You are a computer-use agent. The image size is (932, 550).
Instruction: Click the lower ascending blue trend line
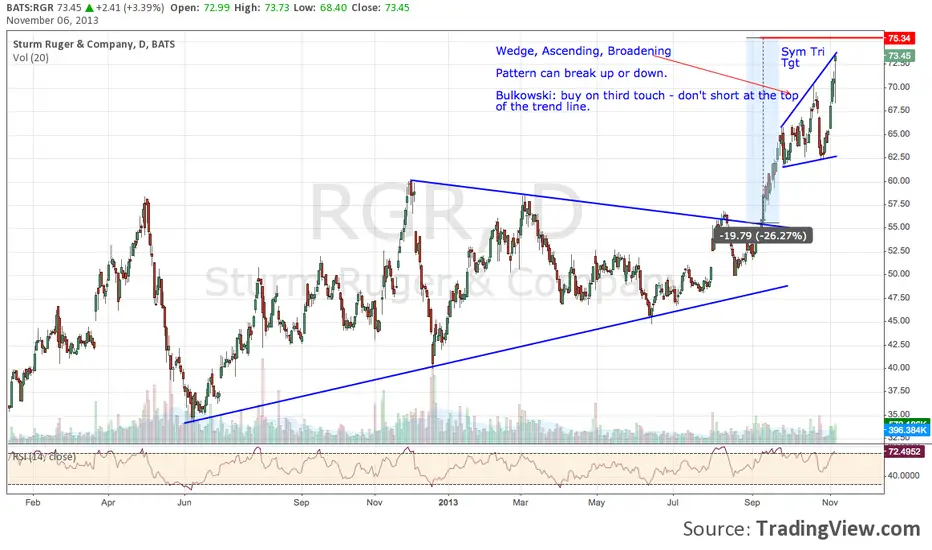pos(486,354)
